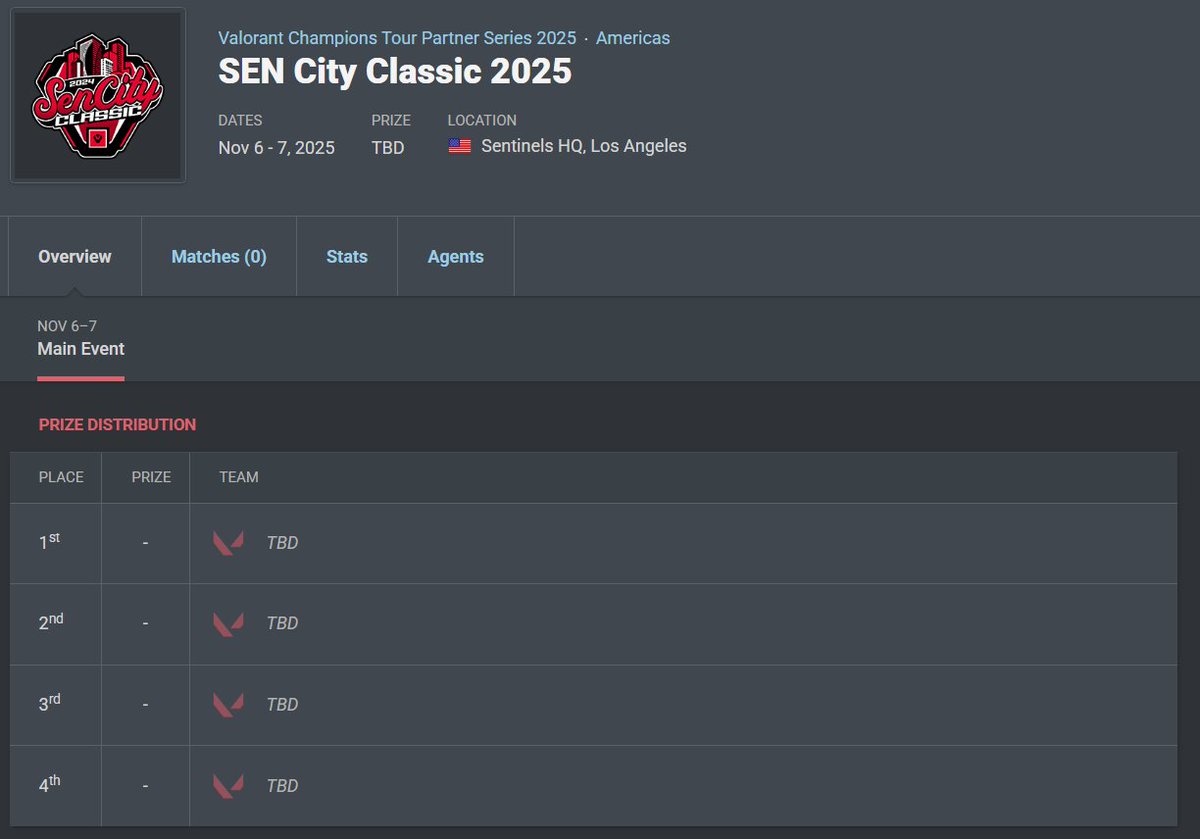Click the TBD team in 3rd place
The height and width of the screenshot is (839, 1200).
tap(282, 705)
